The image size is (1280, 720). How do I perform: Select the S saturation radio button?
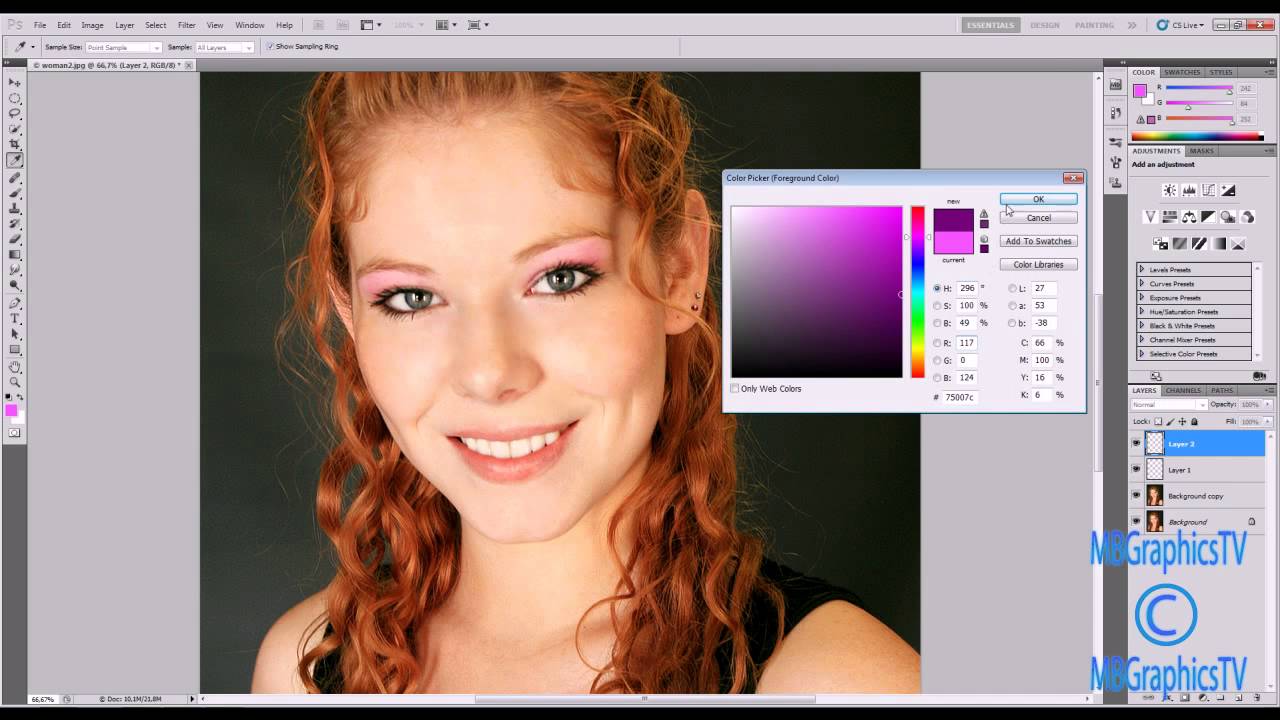937,305
